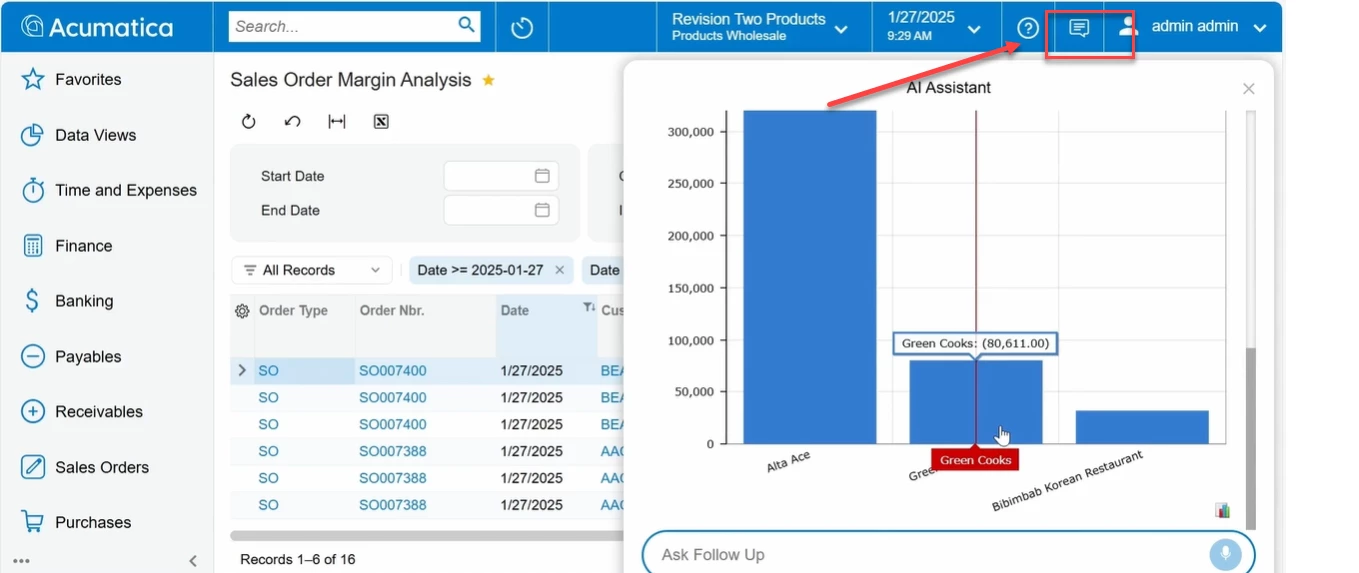Click the SO order type in first row
The image size is (1359, 573).
[x=268, y=371]
